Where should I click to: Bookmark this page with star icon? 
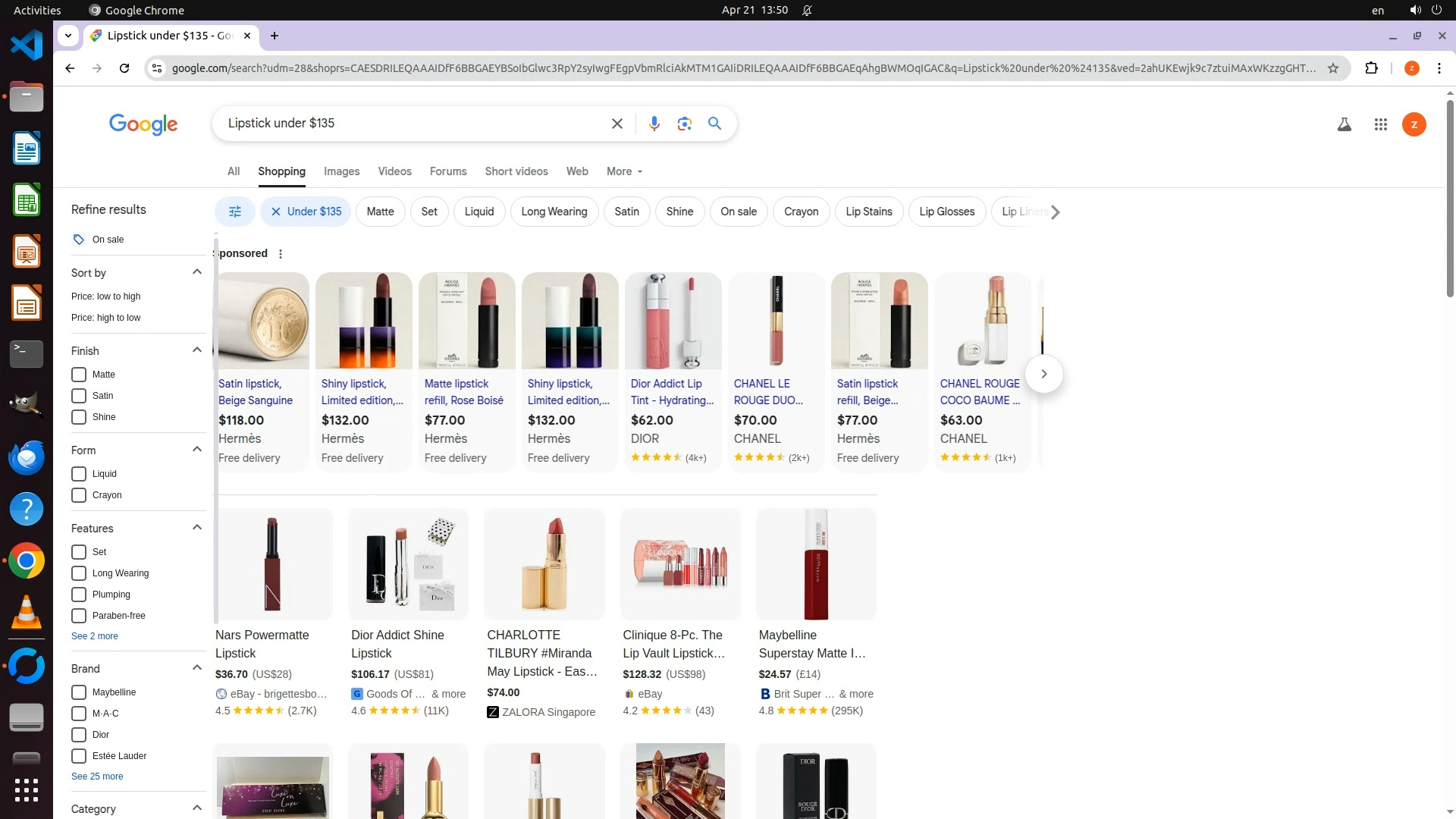tap(1332, 68)
